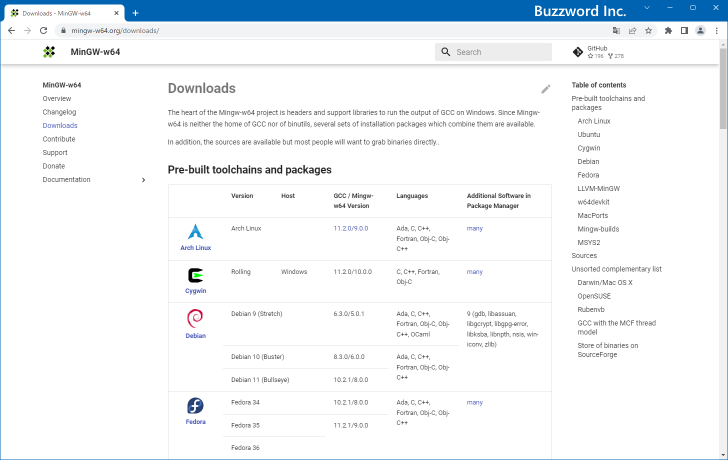Open the Chrome three-dot menu

point(717,31)
